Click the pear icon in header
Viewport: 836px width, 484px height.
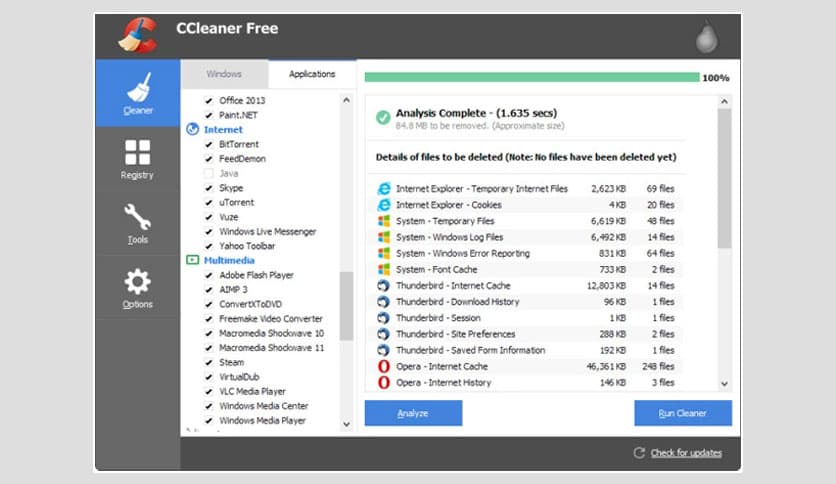707,37
